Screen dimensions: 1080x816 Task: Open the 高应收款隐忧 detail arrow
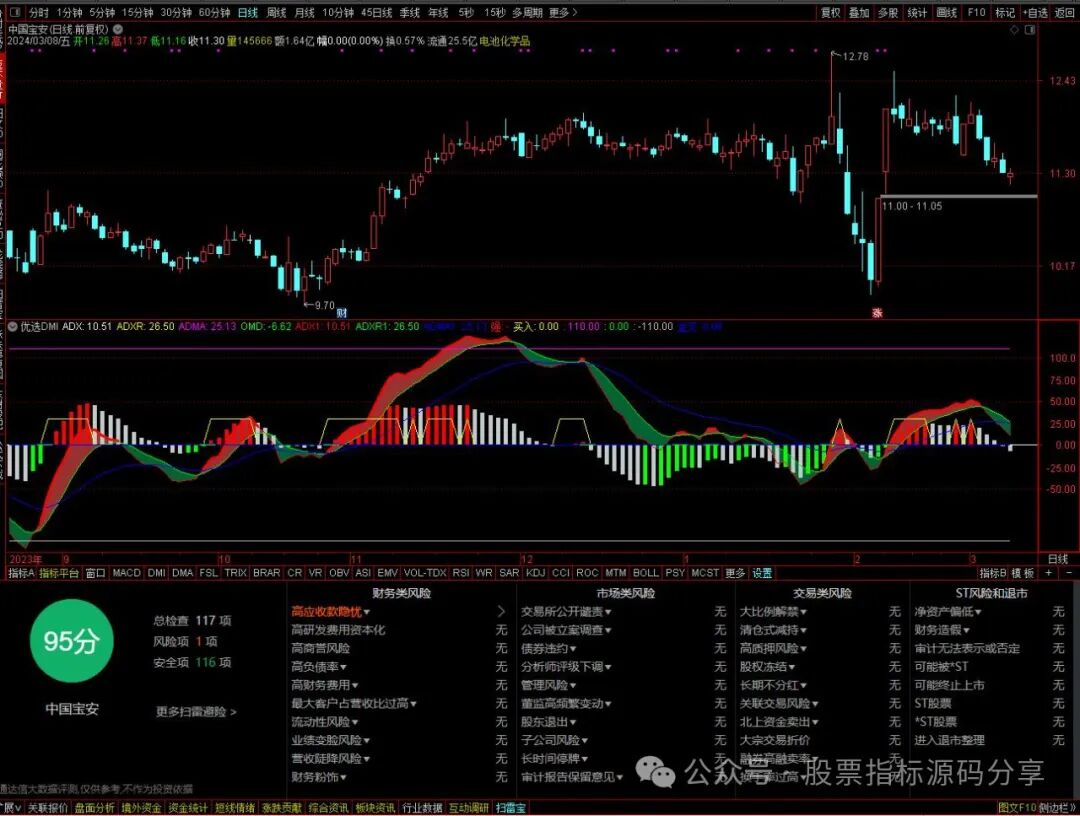501,611
